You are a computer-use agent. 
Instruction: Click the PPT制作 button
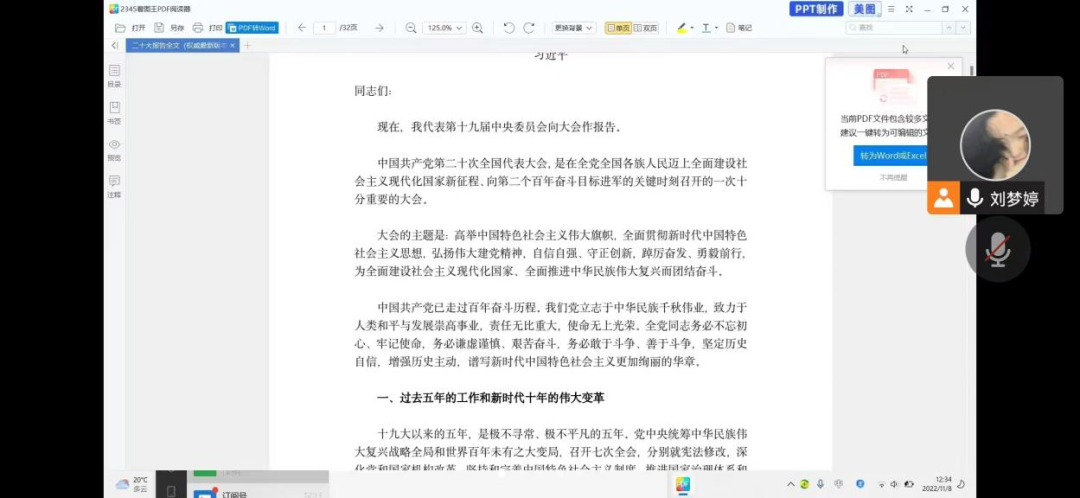click(x=816, y=9)
